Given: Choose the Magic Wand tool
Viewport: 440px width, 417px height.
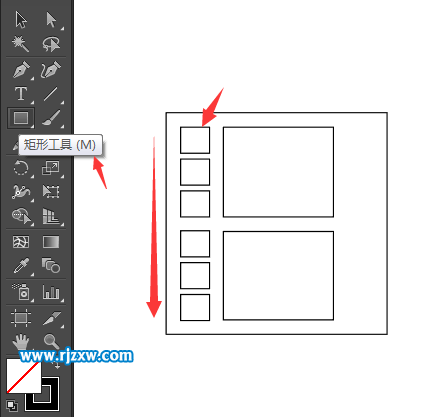Looking at the screenshot, I should (x=21, y=44).
